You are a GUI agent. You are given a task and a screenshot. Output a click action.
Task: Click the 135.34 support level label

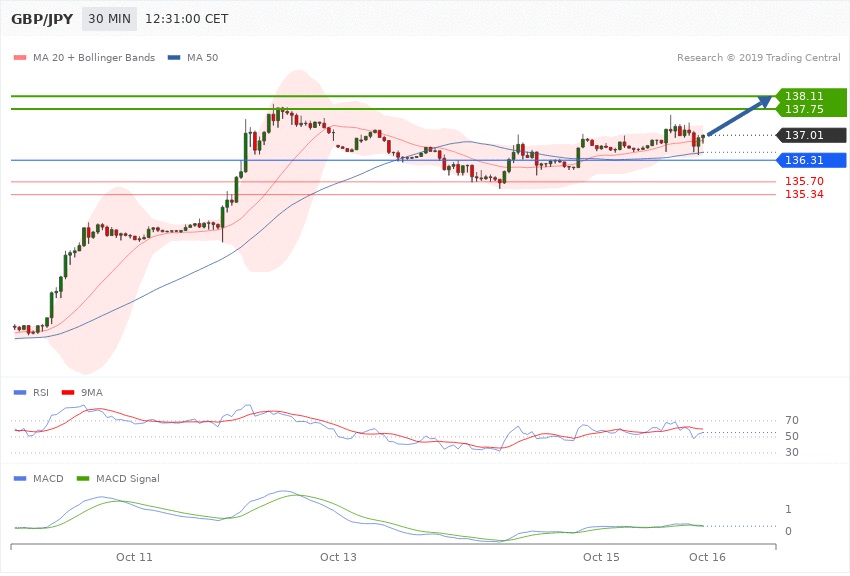(804, 194)
